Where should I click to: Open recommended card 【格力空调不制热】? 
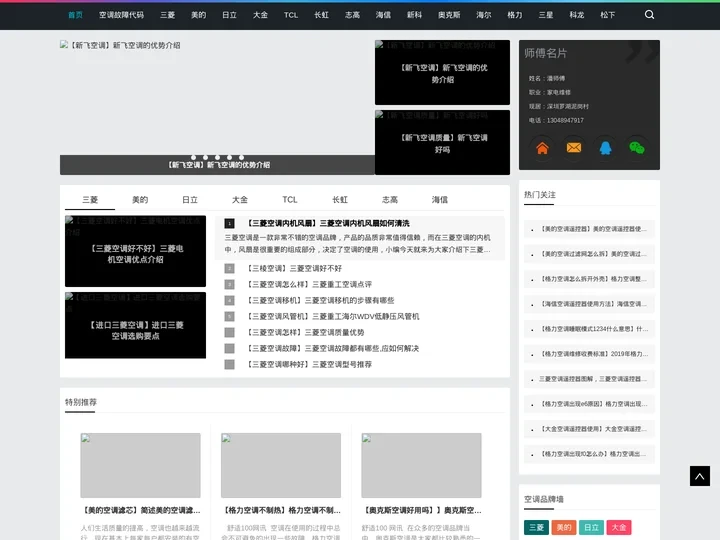(281, 510)
